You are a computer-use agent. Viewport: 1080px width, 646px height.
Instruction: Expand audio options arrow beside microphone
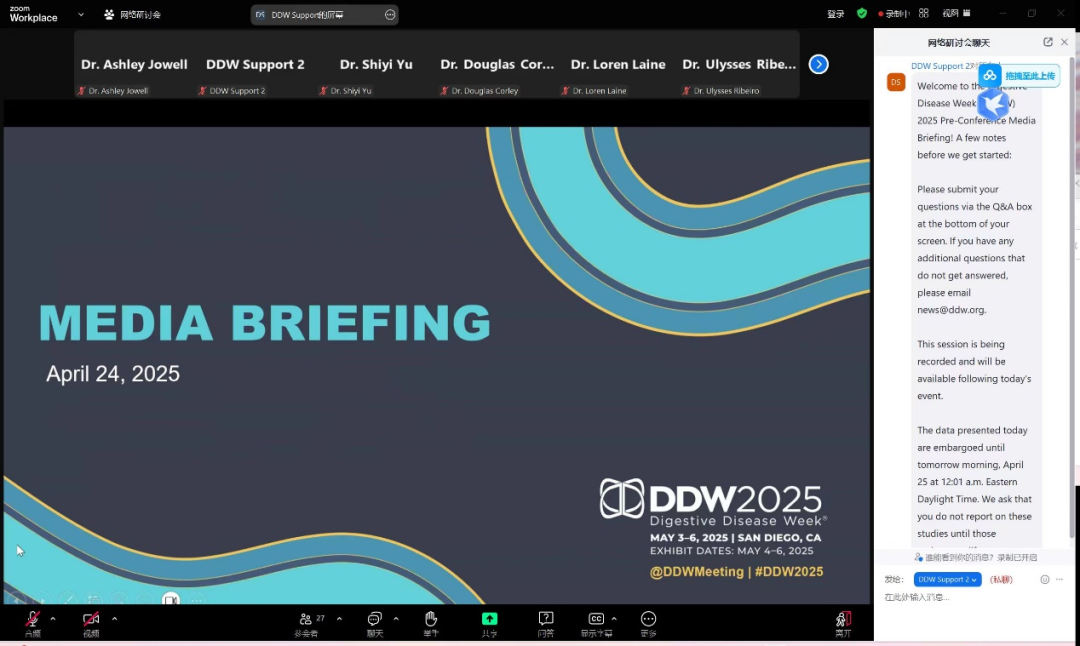point(53,618)
